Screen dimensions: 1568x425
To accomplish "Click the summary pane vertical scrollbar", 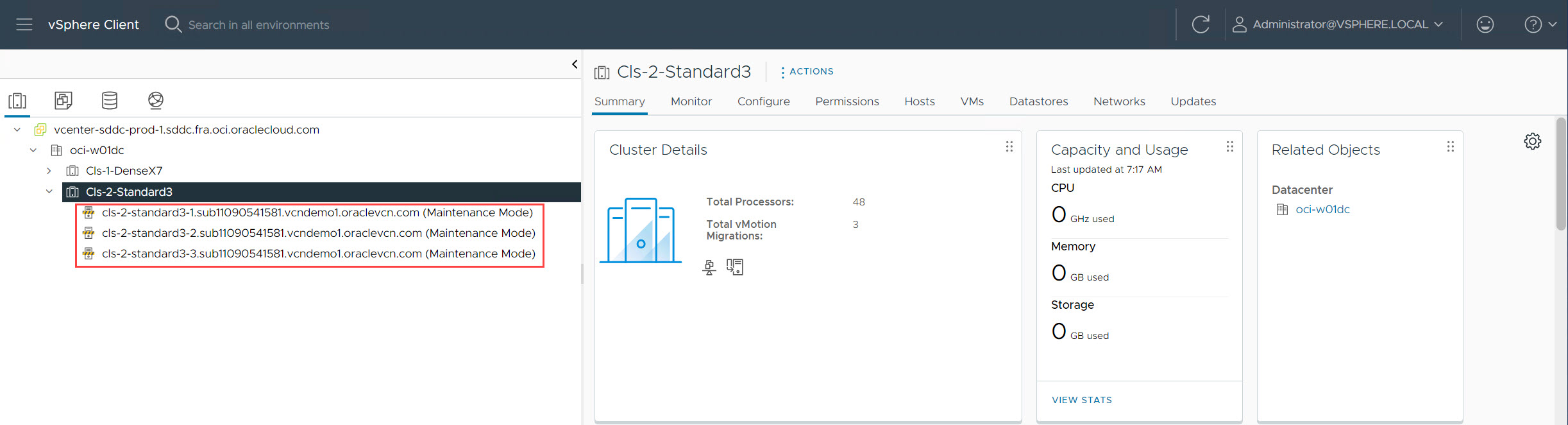I will (x=1562, y=173).
